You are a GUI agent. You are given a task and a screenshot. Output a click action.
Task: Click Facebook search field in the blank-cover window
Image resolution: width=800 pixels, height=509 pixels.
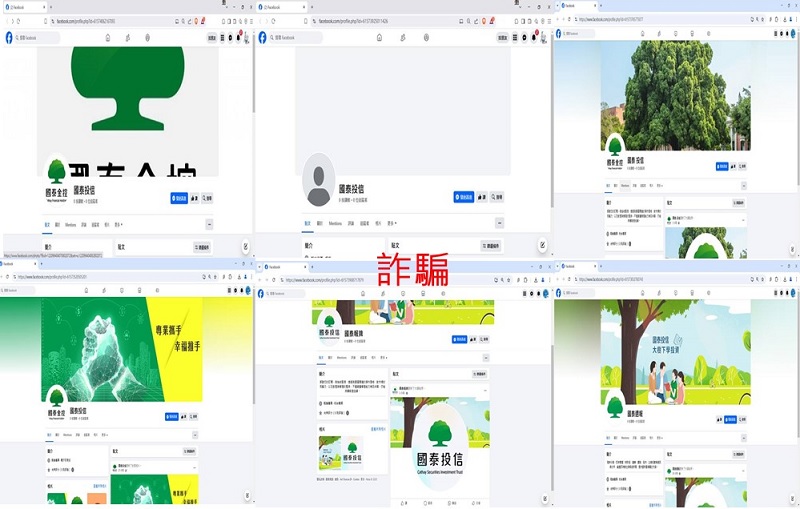[296, 38]
